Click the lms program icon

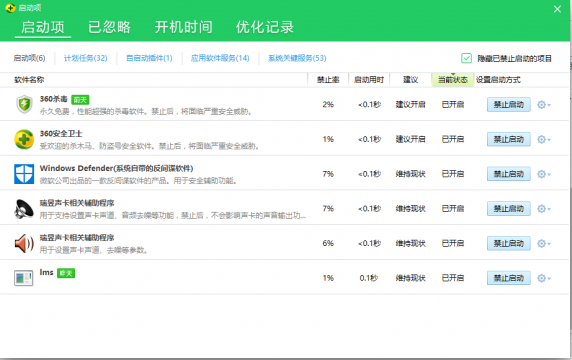tap(24, 278)
